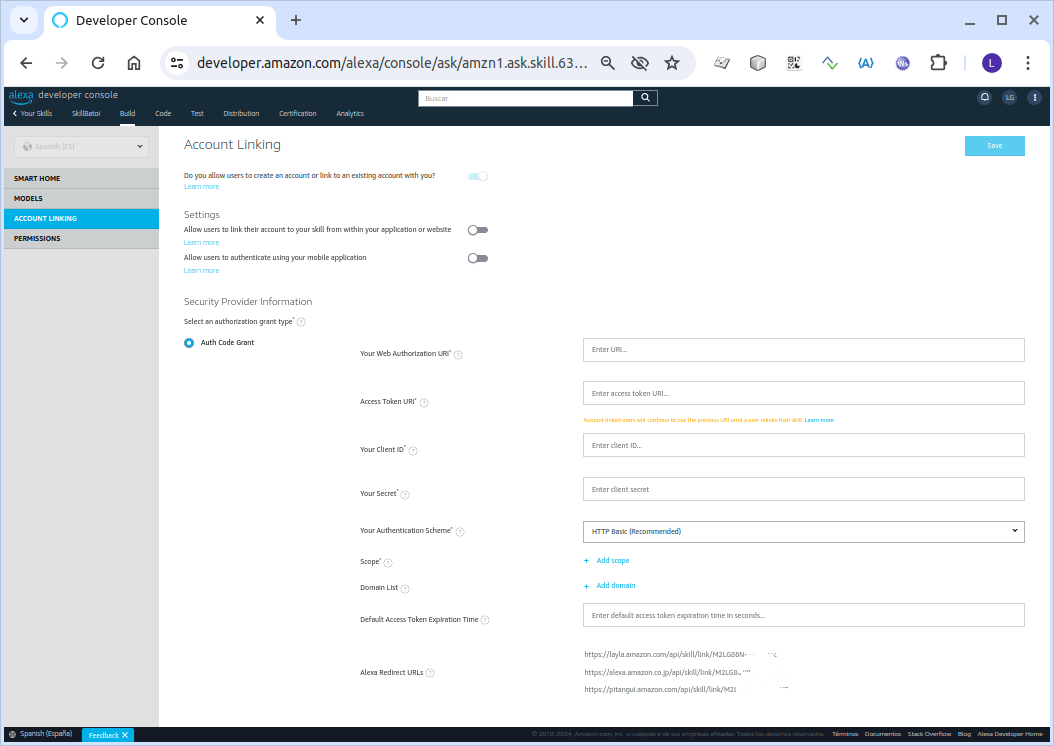Click the Web Authorization URI input field
The image size is (1054, 746).
[803, 350]
